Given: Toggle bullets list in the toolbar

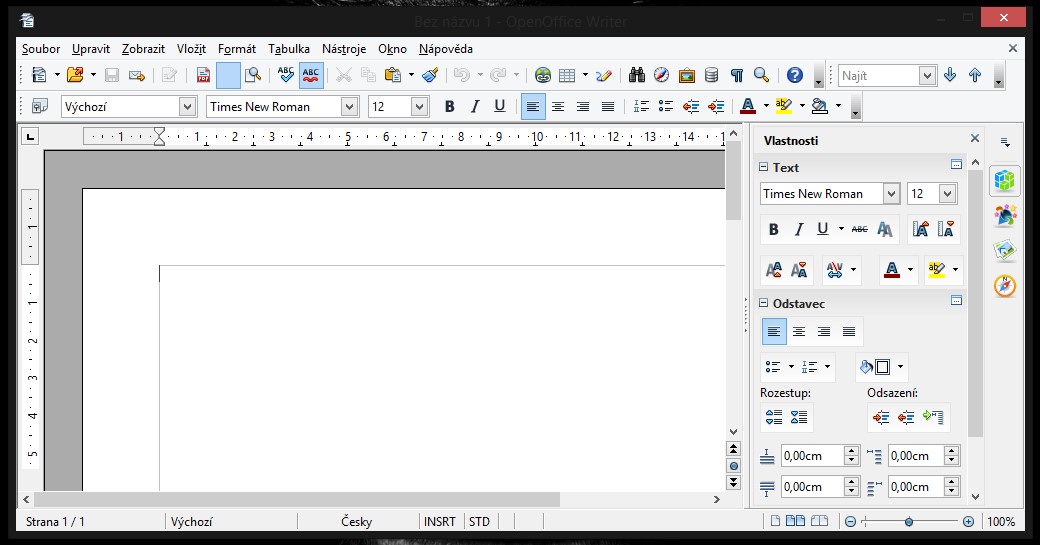Looking at the screenshot, I should point(666,106).
